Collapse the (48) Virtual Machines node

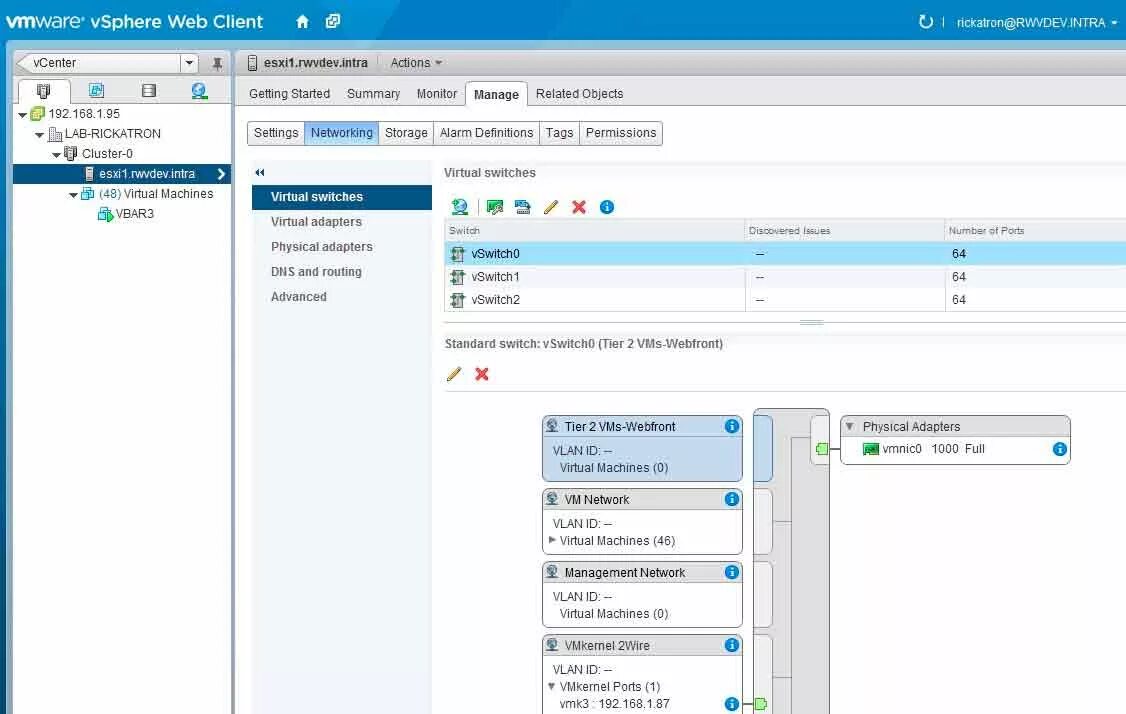pyautogui.click(x=73, y=195)
